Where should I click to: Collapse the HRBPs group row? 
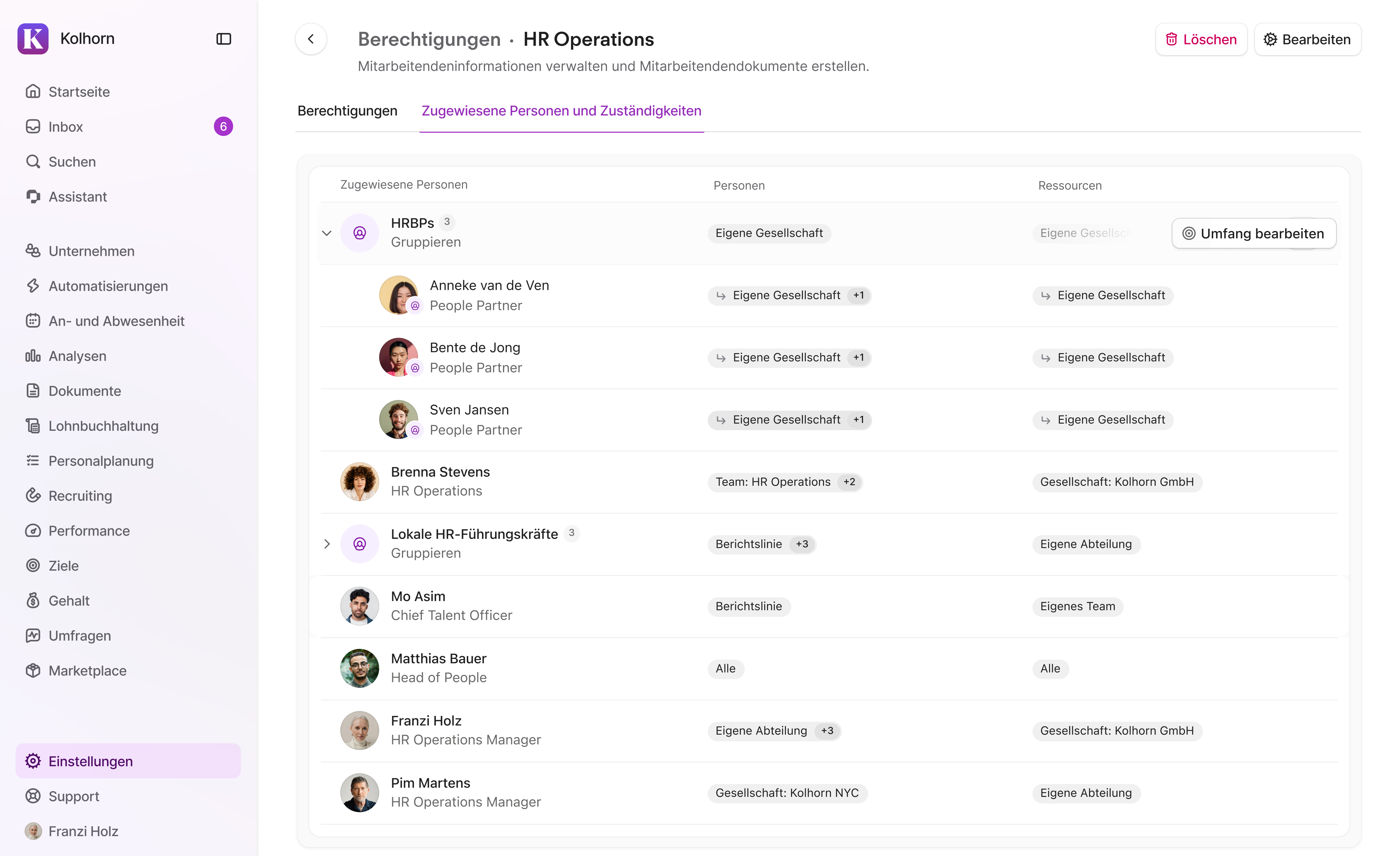[x=327, y=233]
